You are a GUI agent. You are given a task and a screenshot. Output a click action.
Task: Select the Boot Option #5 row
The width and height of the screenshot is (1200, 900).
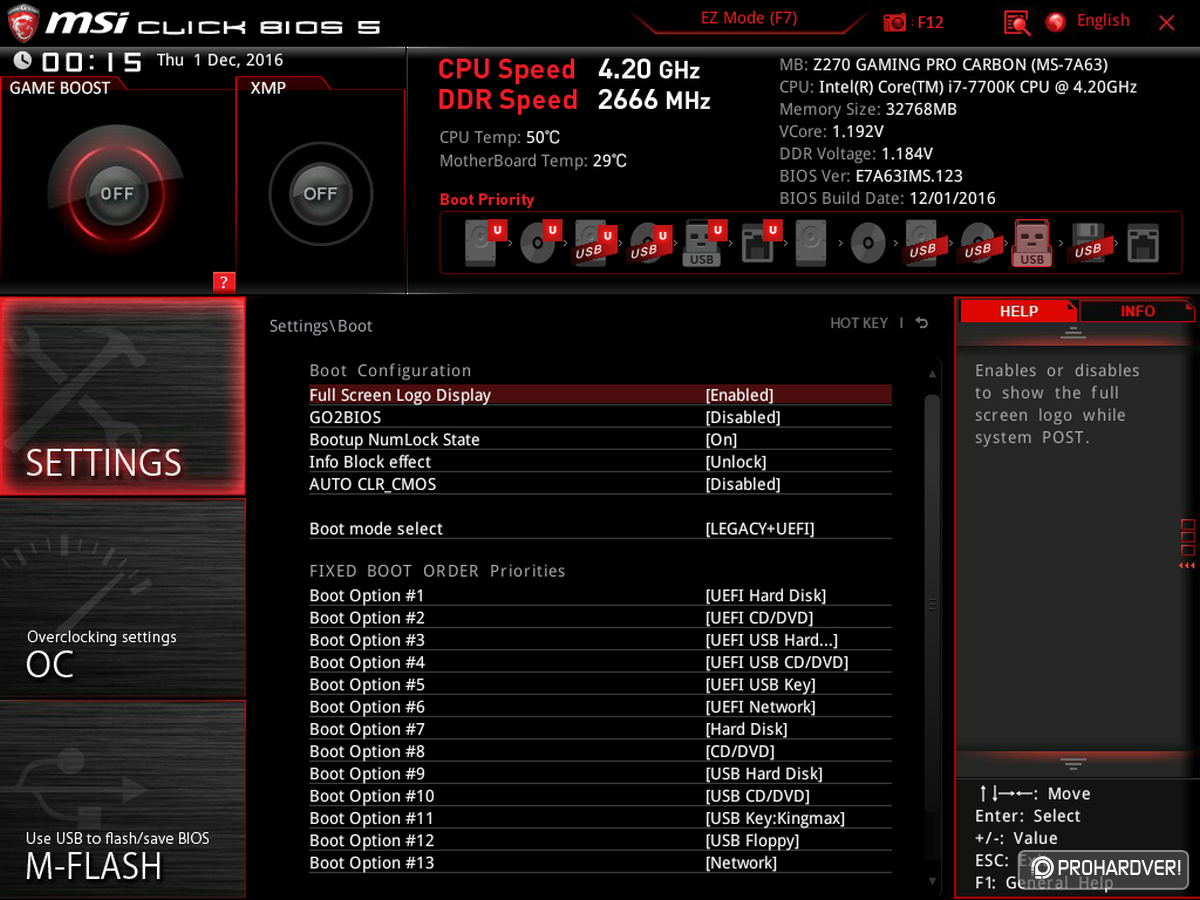(600, 684)
